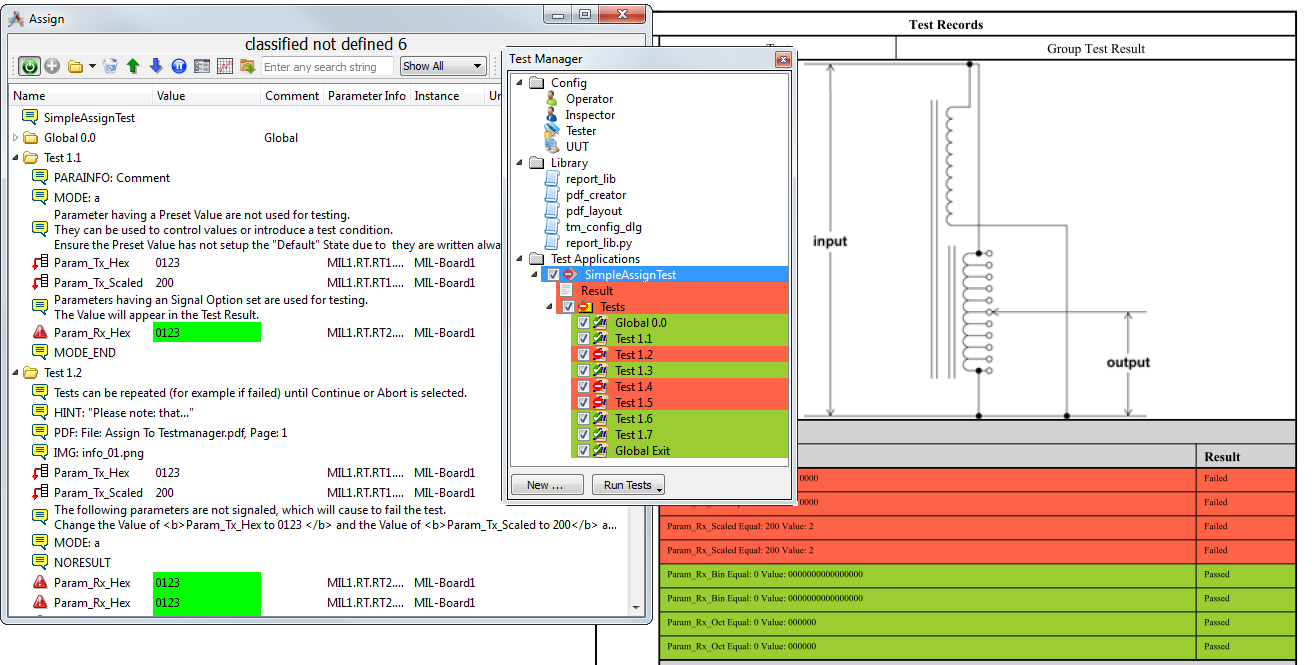Click the New button in Test Manager
The height and width of the screenshot is (665, 1314).
point(546,484)
